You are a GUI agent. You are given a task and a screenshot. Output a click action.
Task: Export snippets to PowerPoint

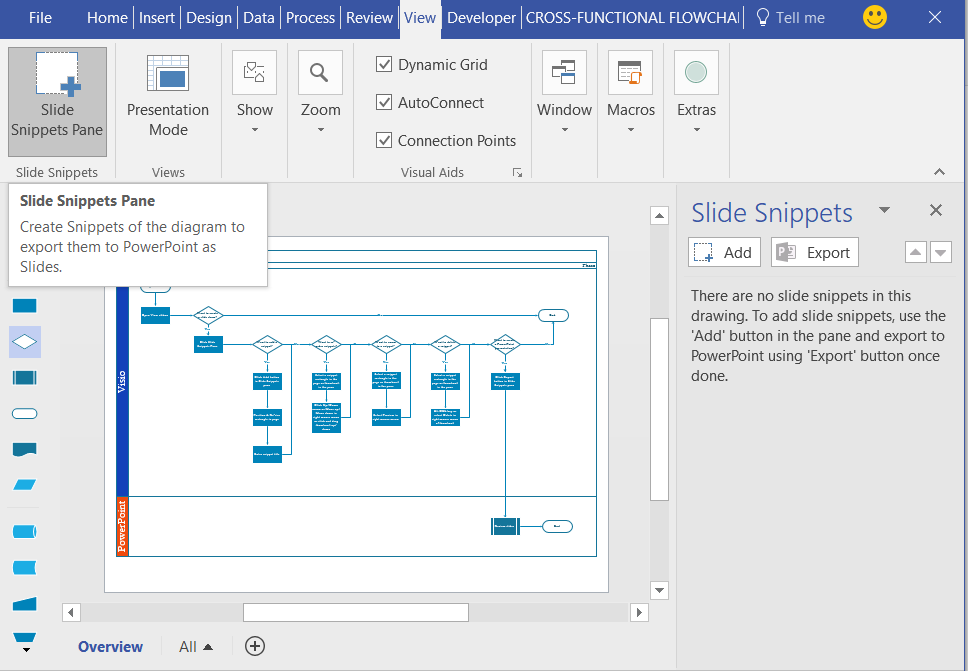814,252
